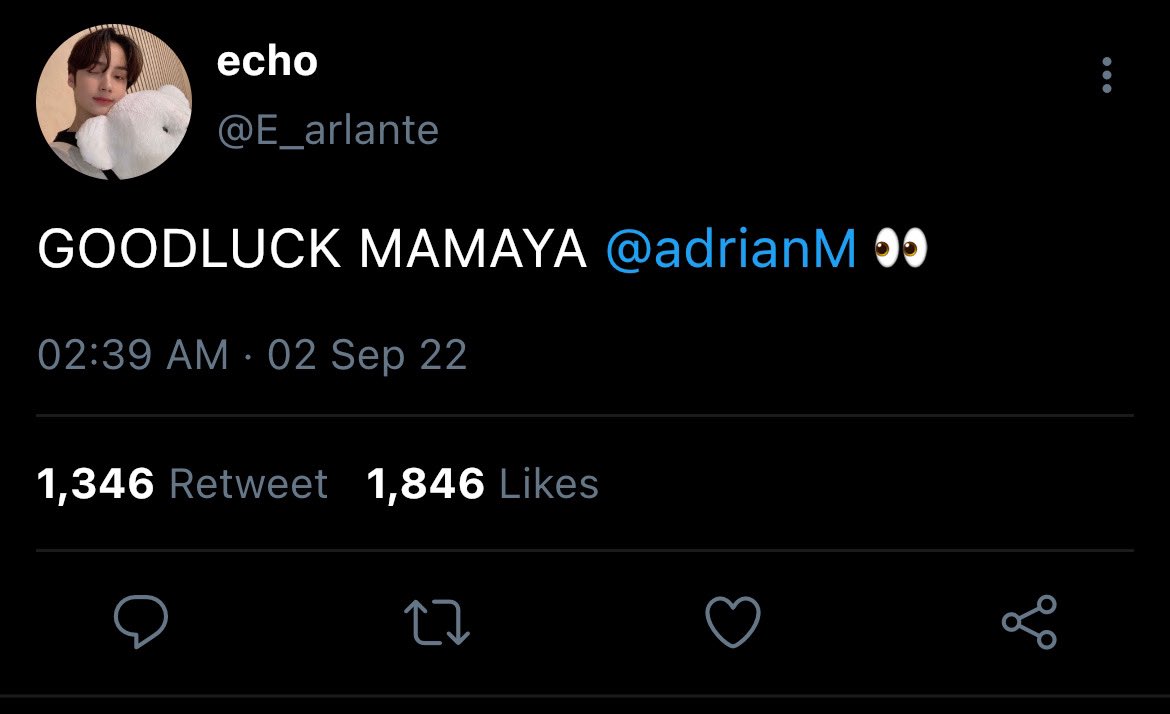Click the word MAMAYA in the tweet
The width and height of the screenshot is (1170, 714).
tap(473, 248)
